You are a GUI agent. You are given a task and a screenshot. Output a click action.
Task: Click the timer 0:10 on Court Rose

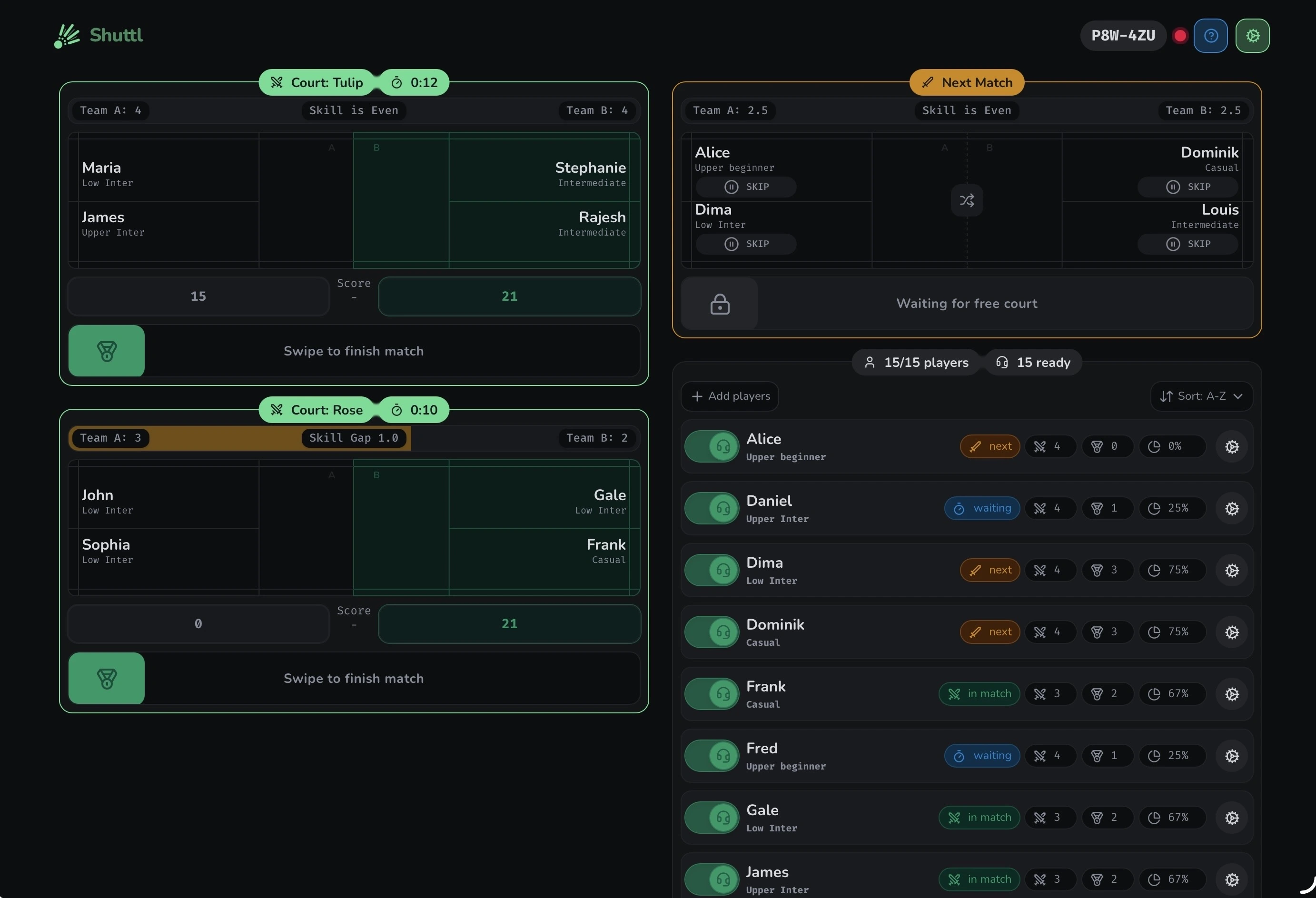415,410
